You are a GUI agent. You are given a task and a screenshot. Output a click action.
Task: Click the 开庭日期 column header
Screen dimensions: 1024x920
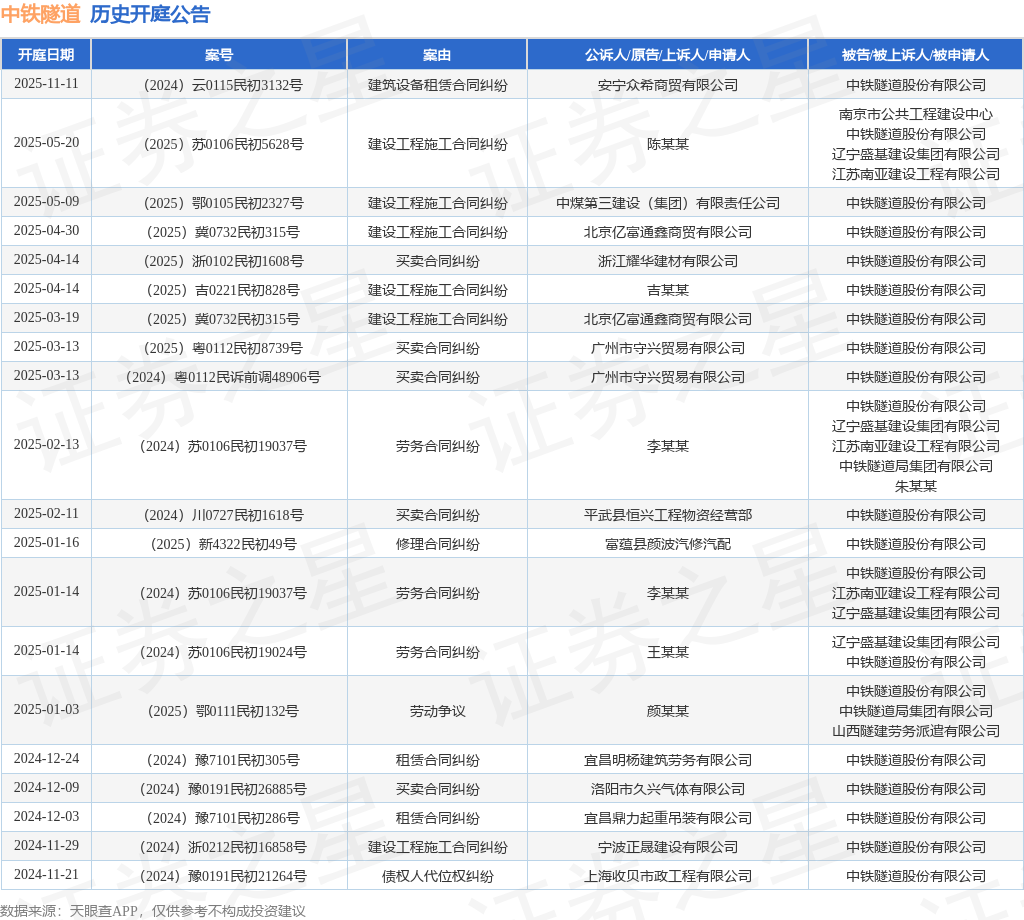(46, 55)
